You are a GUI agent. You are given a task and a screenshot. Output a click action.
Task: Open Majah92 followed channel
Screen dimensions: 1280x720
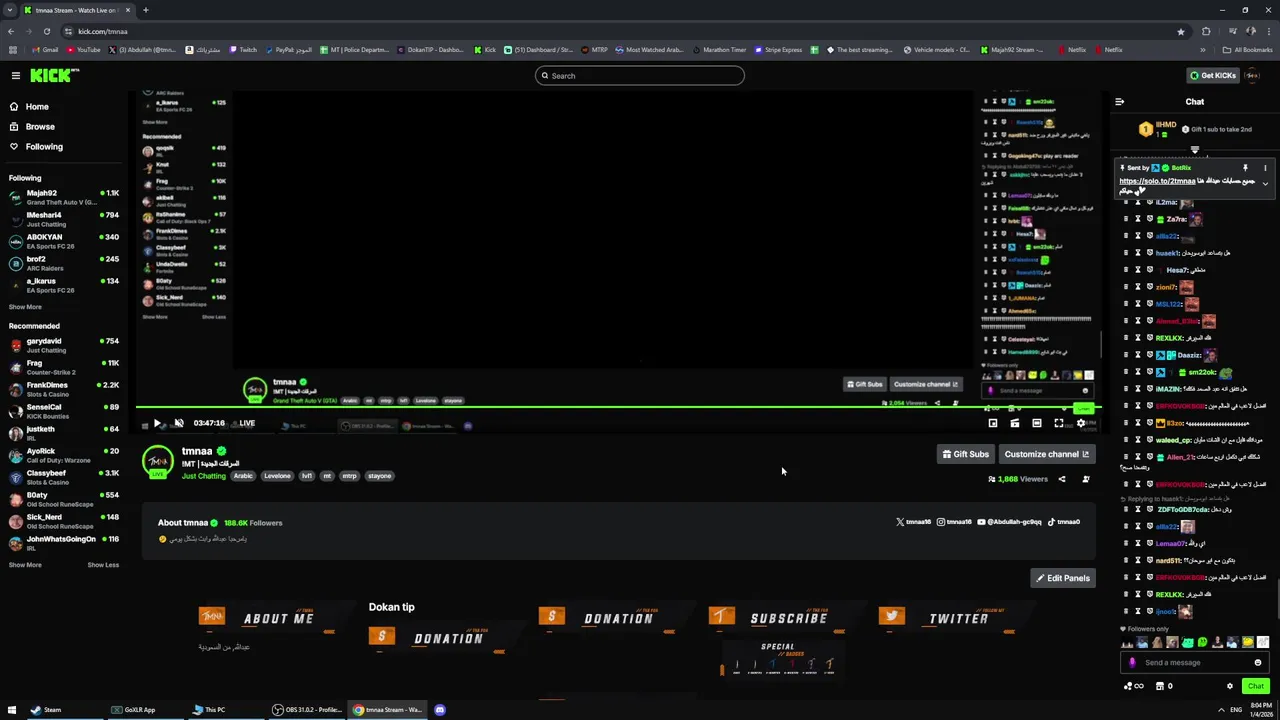pos(62,197)
